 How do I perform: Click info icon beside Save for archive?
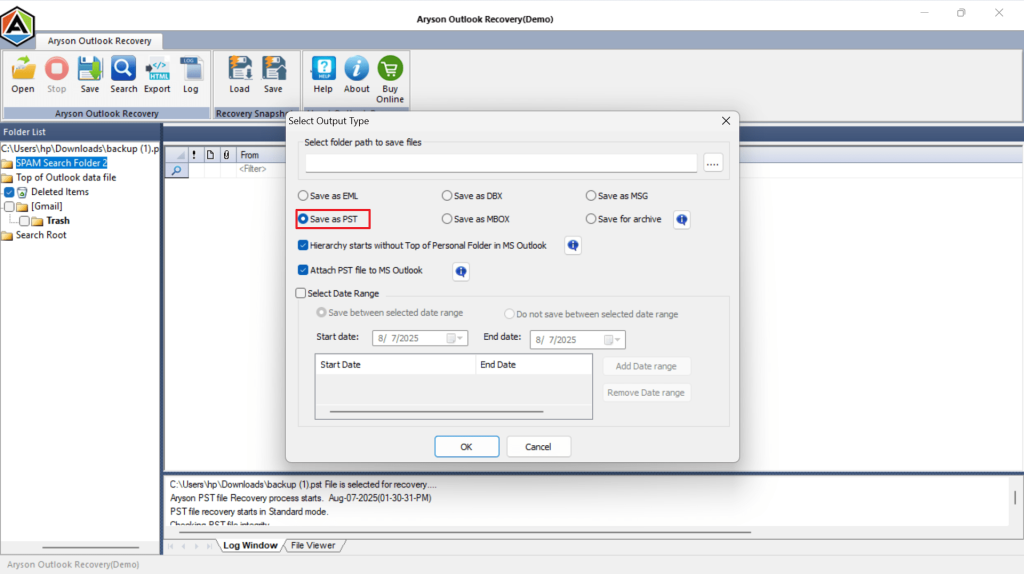682,219
